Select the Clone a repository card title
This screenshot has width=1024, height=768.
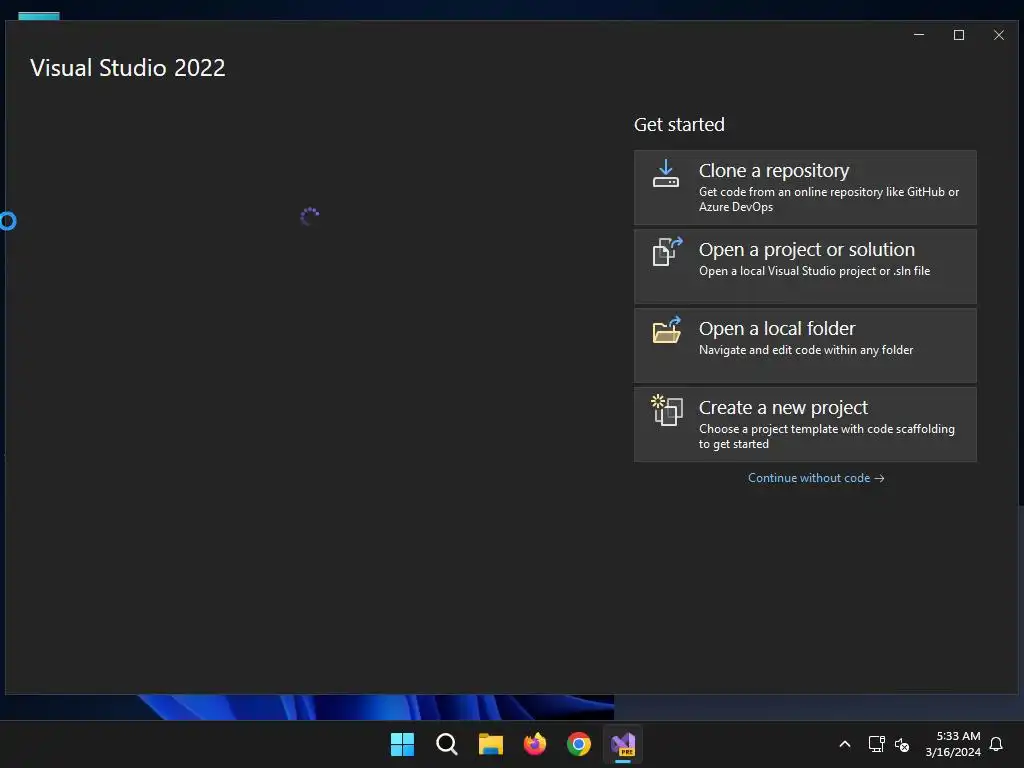(x=774, y=170)
